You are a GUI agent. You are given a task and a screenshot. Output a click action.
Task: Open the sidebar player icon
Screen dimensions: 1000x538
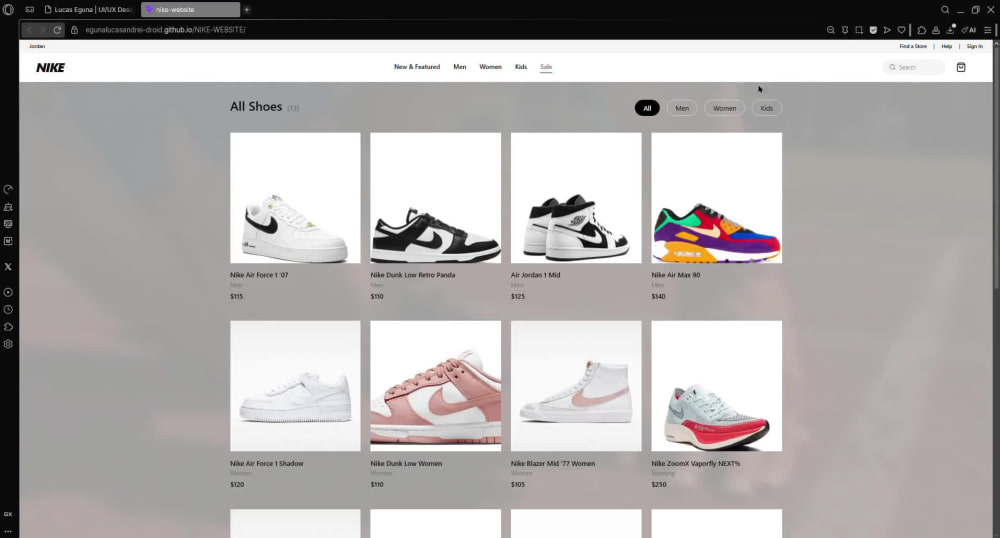(8, 293)
